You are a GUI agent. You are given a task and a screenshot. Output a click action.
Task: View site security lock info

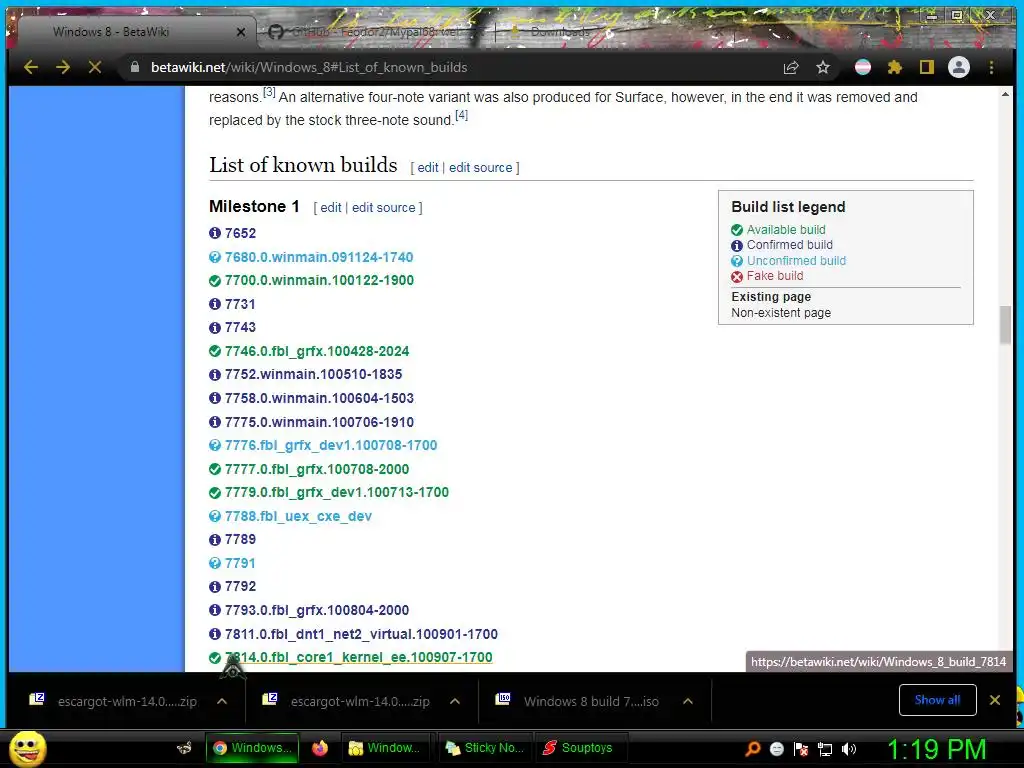(x=135, y=67)
